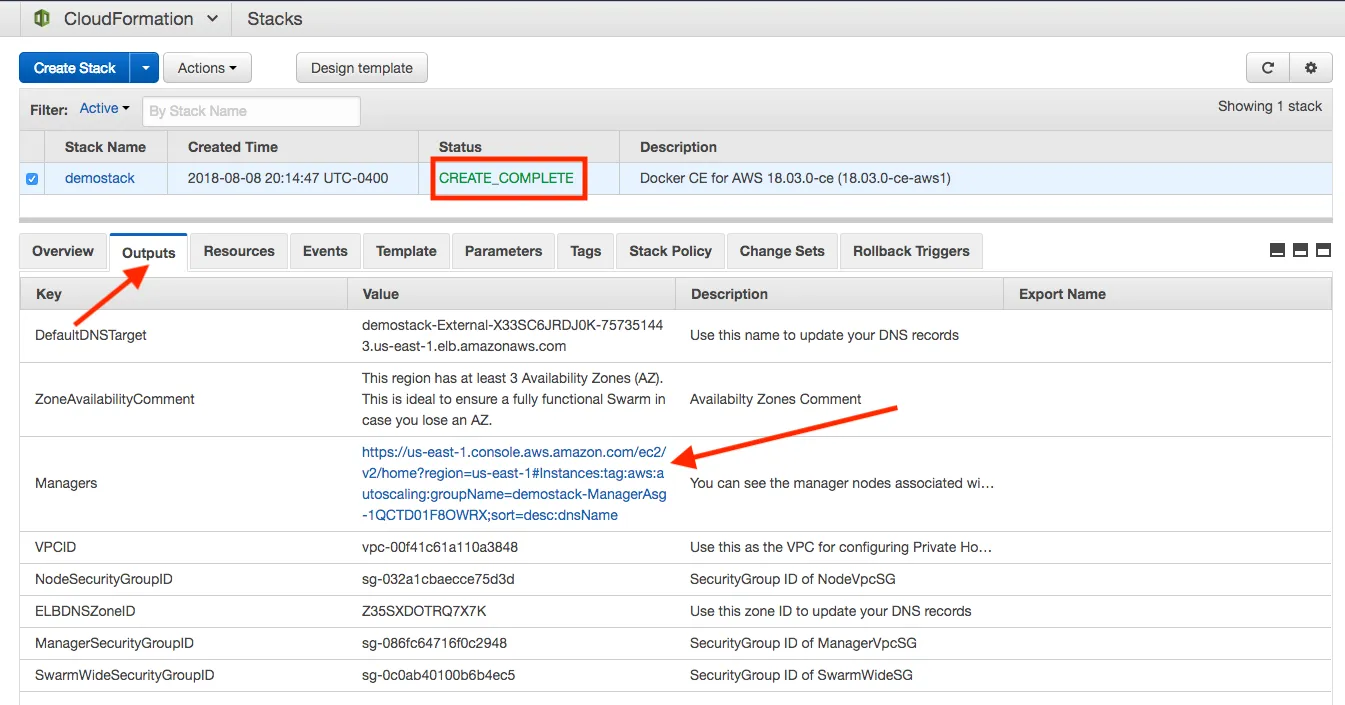
Task: Click the Showing 1 stack text
Action: (1270, 106)
